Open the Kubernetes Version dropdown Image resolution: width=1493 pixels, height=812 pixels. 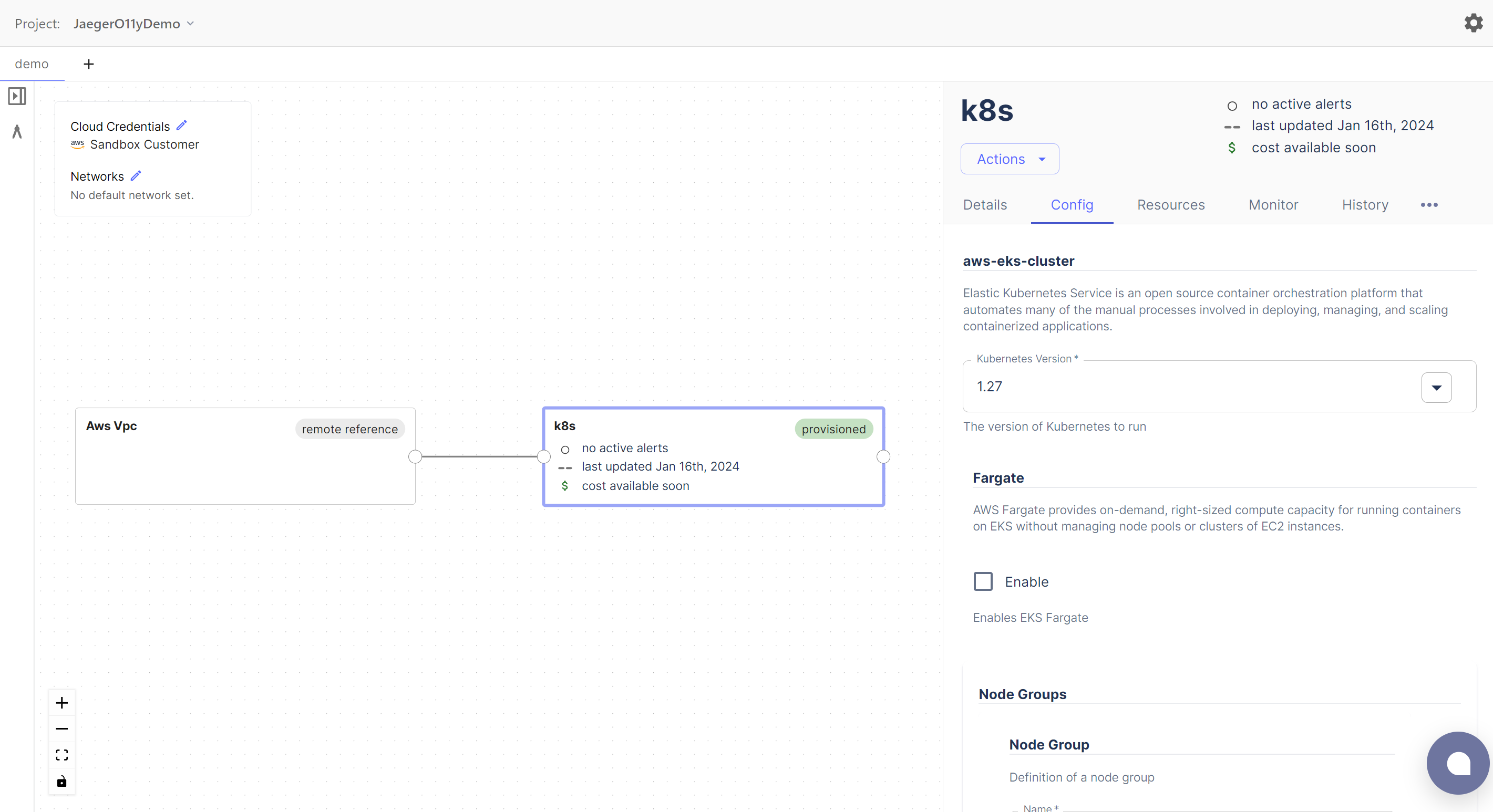tap(1436, 387)
